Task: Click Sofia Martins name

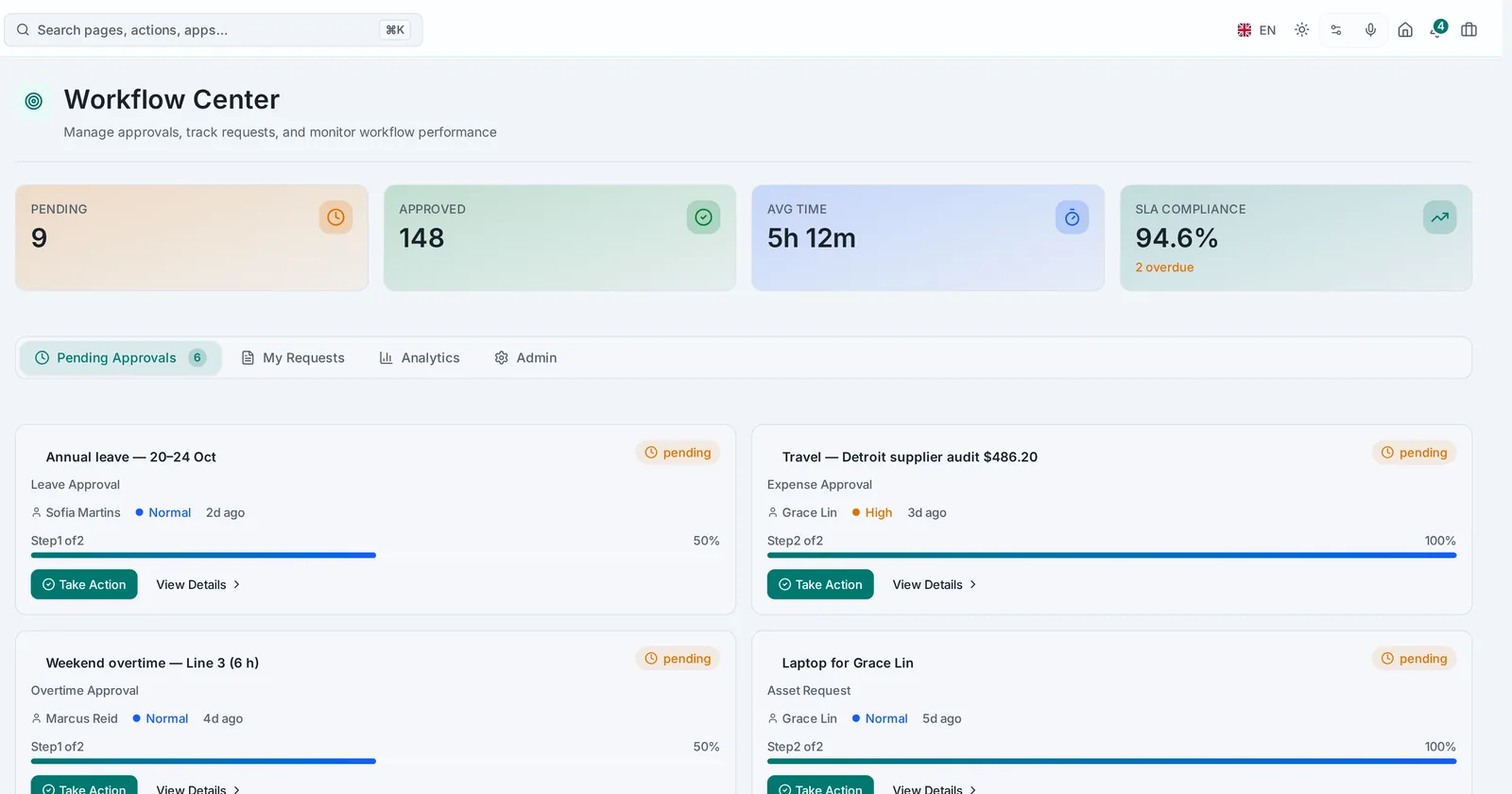Action: point(83,512)
